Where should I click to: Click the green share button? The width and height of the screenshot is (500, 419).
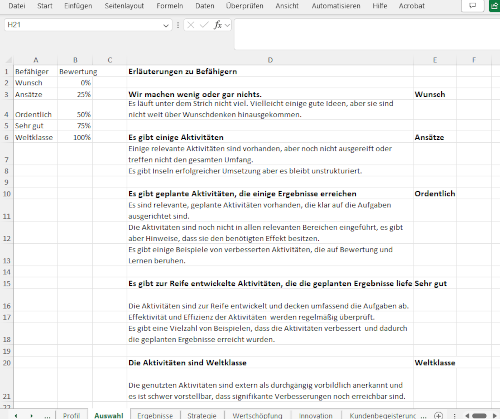click(x=494, y=6)
